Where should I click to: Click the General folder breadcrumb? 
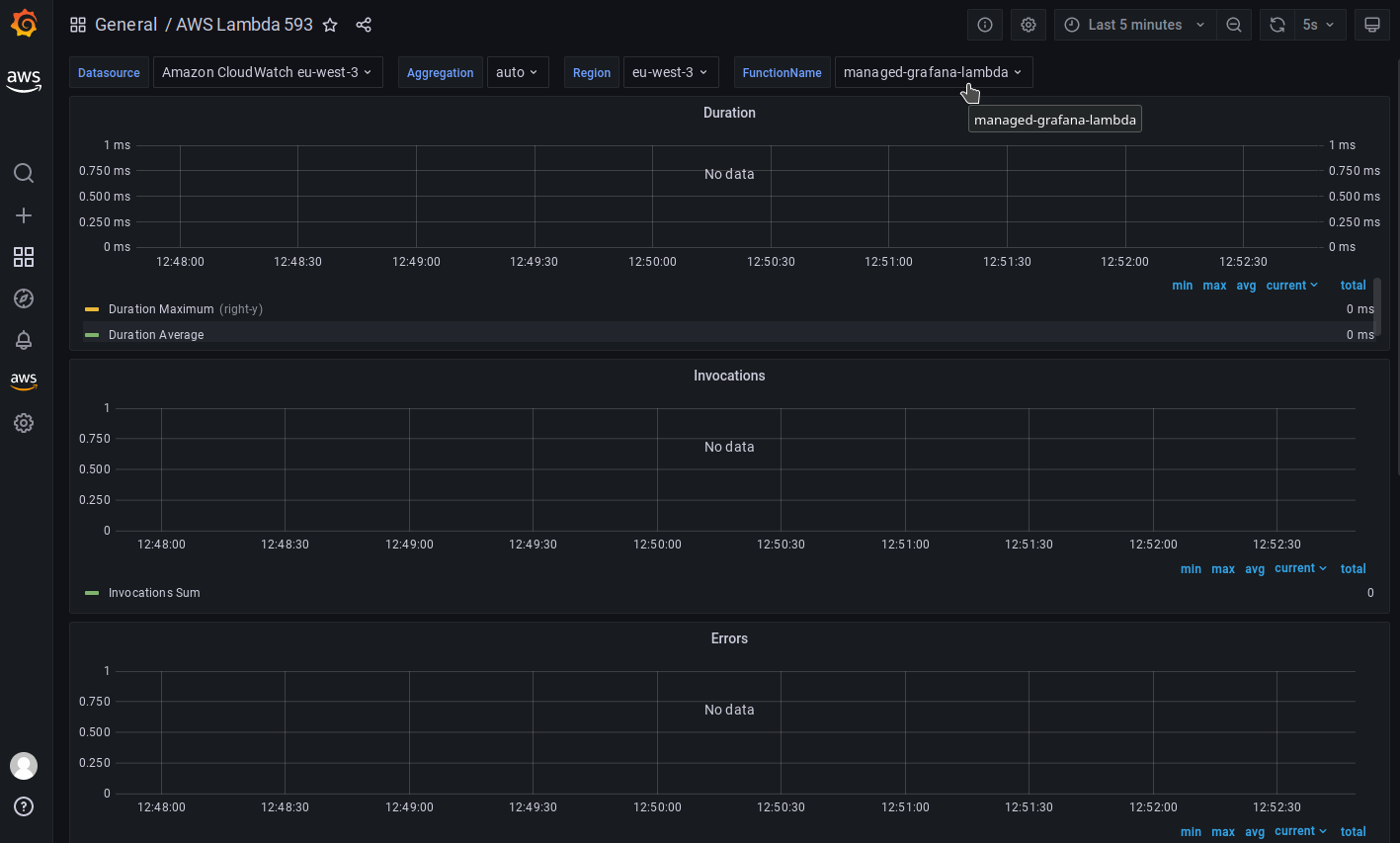[125, 25]
